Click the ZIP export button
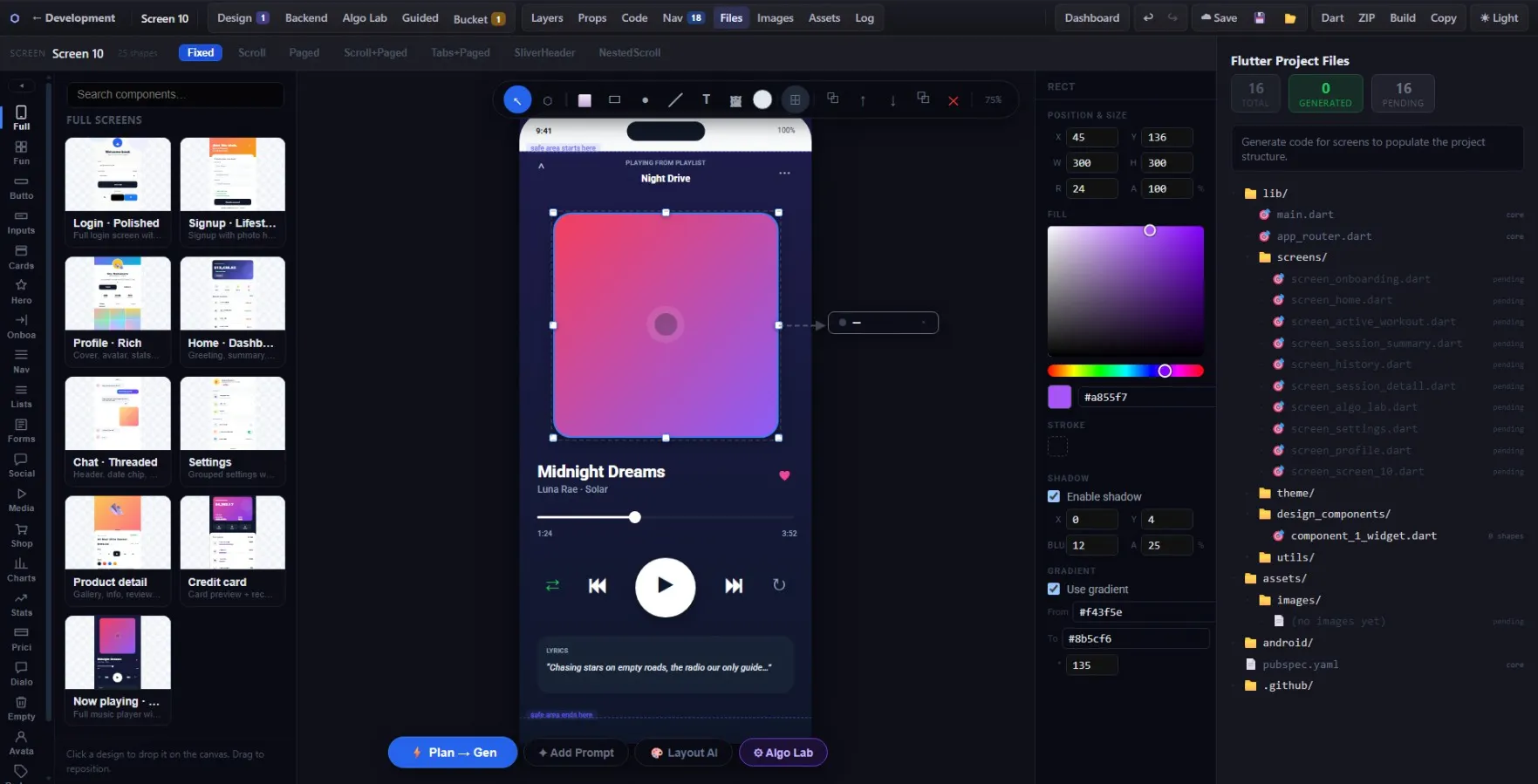This screenshot has width=1538, height=784. pos(1366,17)
